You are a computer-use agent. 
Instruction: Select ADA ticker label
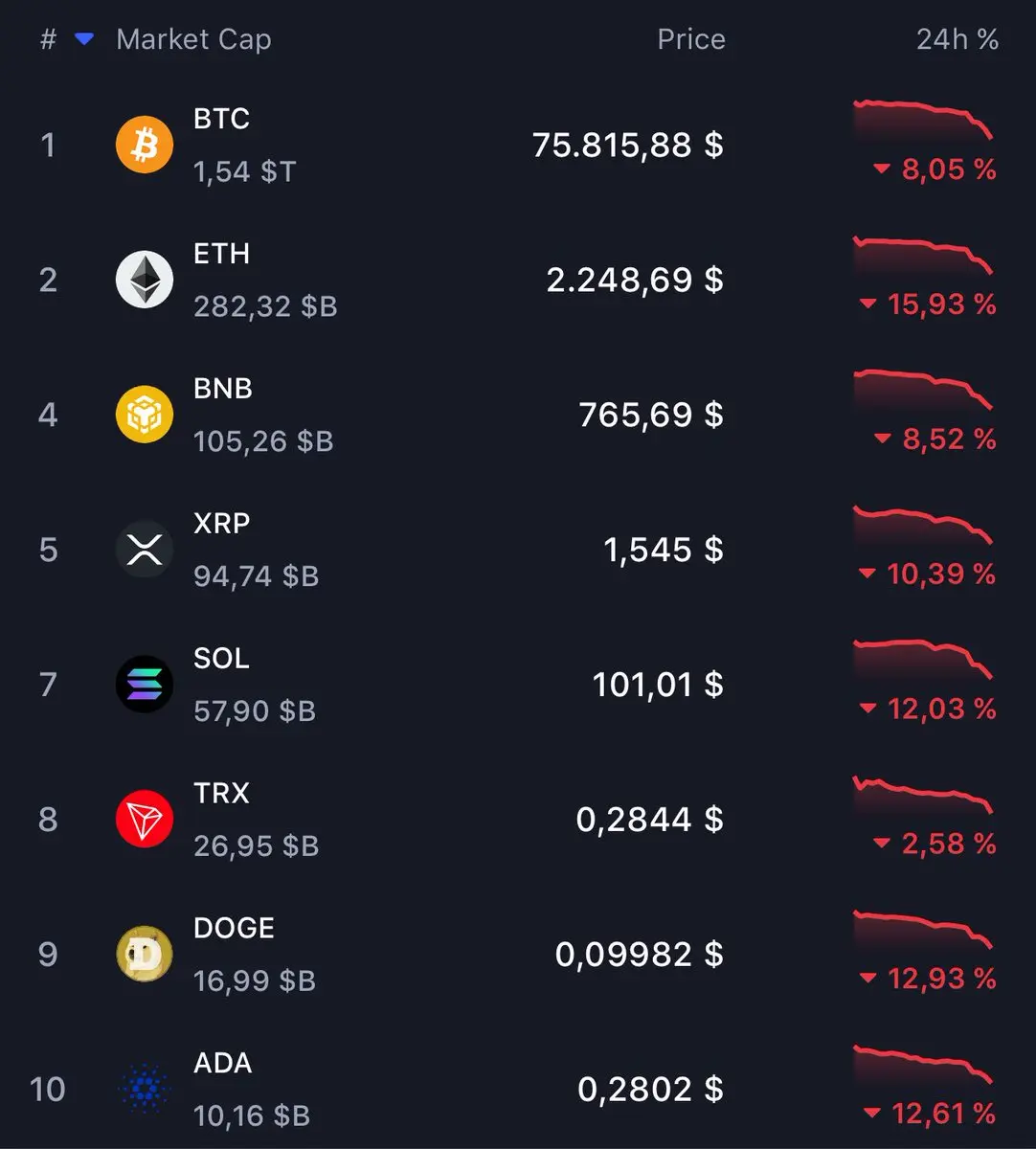222,1063
